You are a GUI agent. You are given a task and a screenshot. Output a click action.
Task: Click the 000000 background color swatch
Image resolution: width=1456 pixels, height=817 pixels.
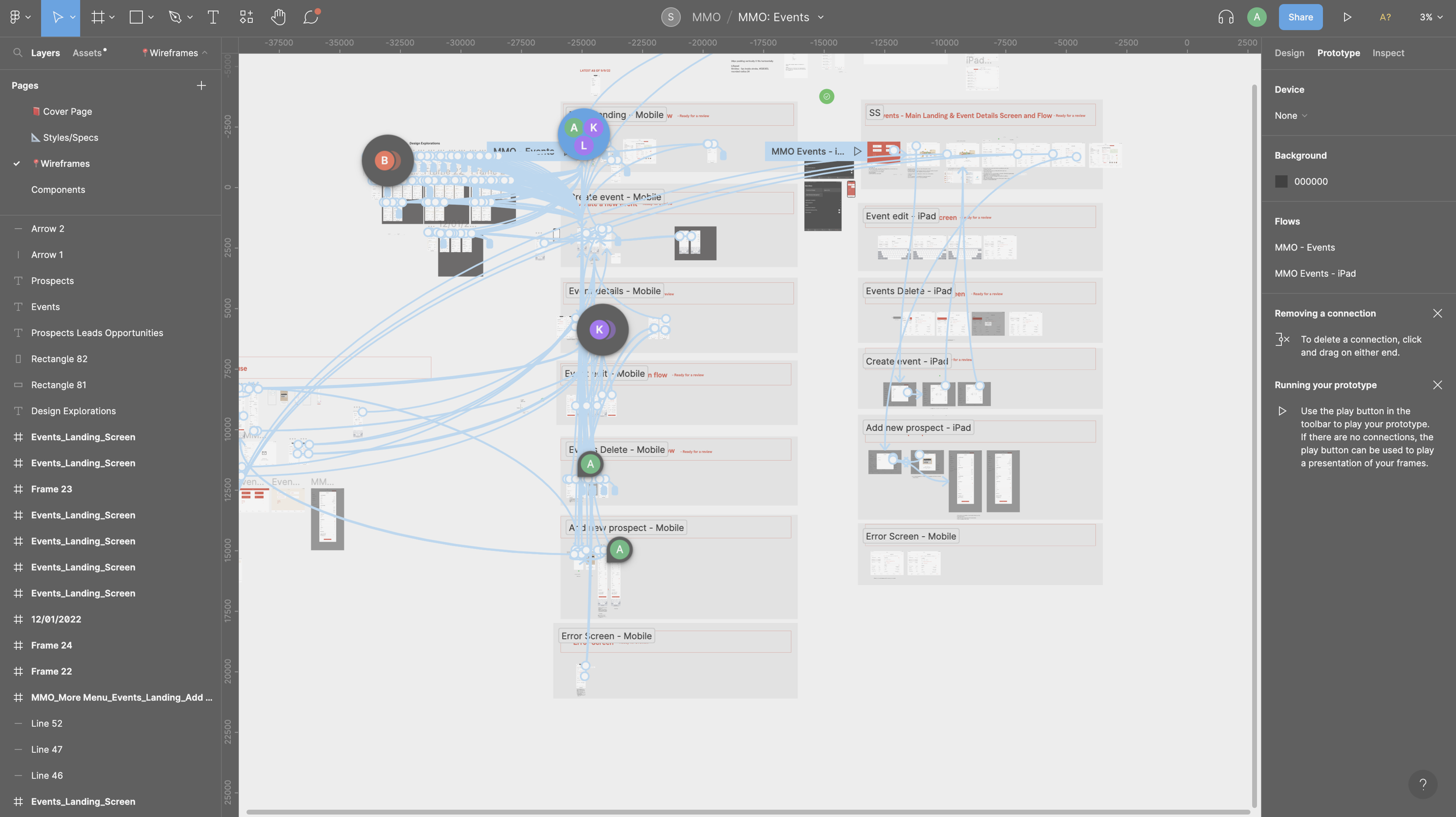pos(1281,182)
